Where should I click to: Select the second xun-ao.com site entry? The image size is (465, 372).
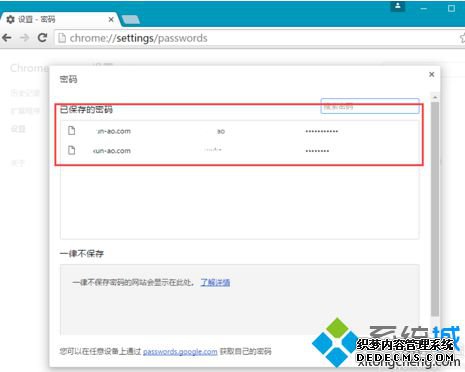240,151
